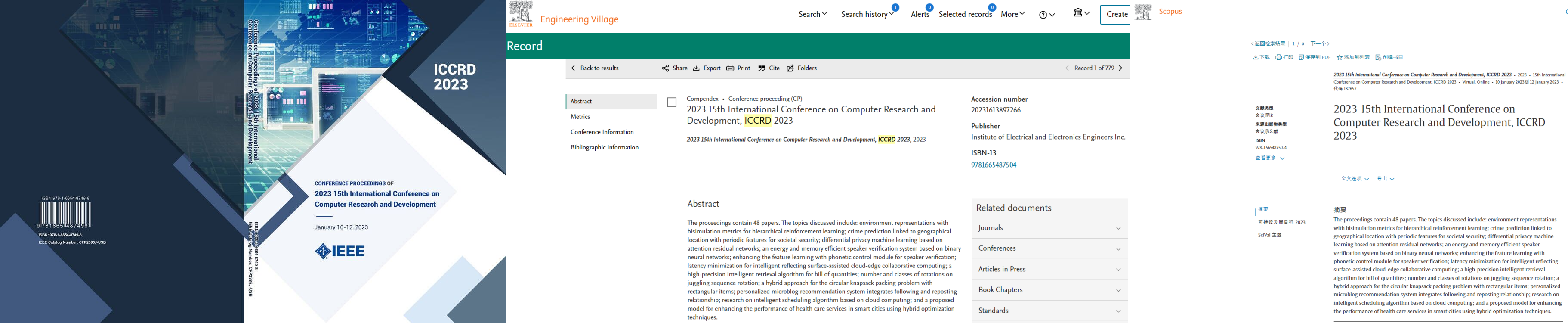Open Alerts in the top navigation
The width and height of the screenshot is (1568, 323).
[920, 15]
